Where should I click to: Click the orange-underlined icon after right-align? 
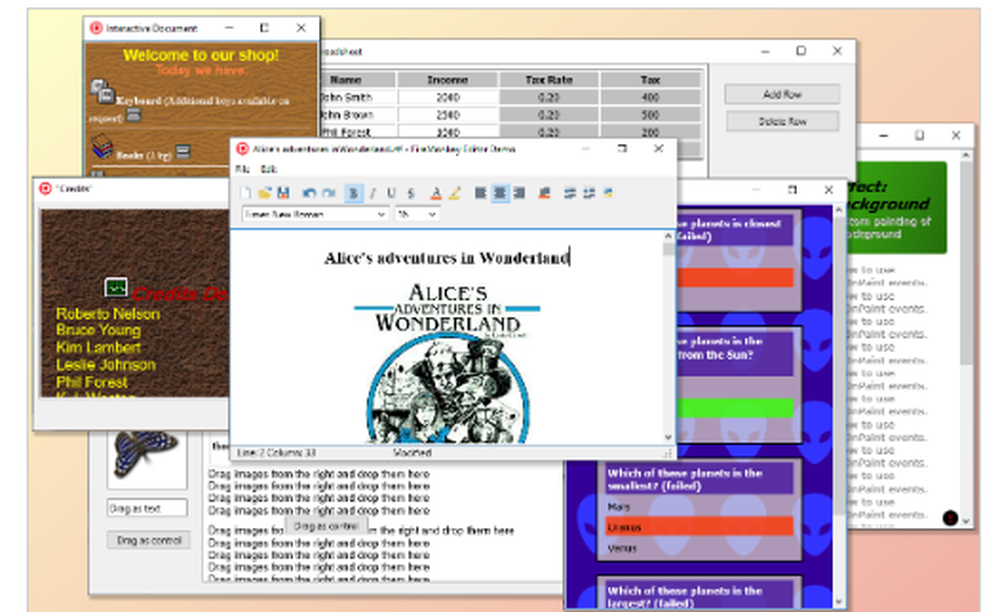coord(544,193)
